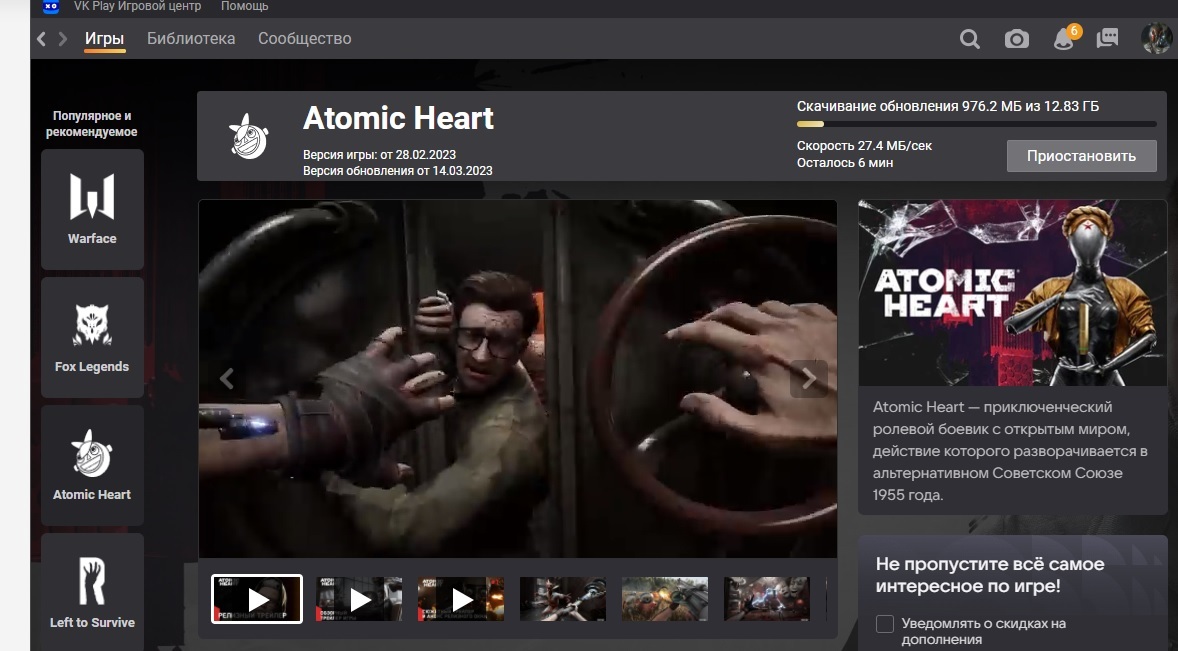Viewport: 1178px width, 651px height.
Task: Play the first release trailer thumbnail
Action: [x=257, y=599]
